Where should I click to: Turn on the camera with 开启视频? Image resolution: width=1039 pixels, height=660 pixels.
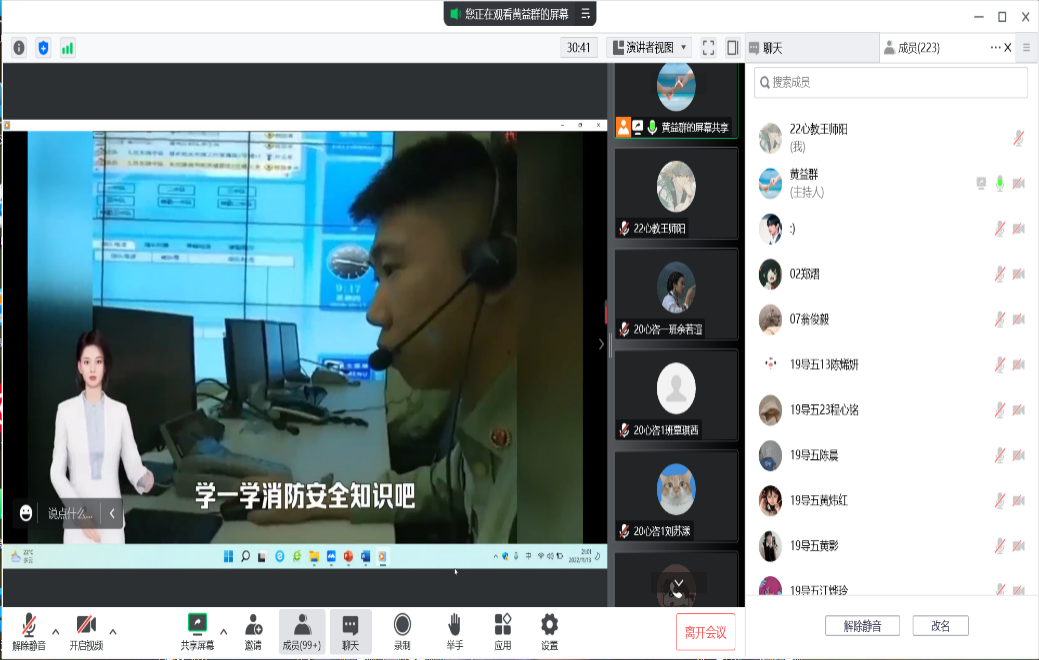click(86, 631)
